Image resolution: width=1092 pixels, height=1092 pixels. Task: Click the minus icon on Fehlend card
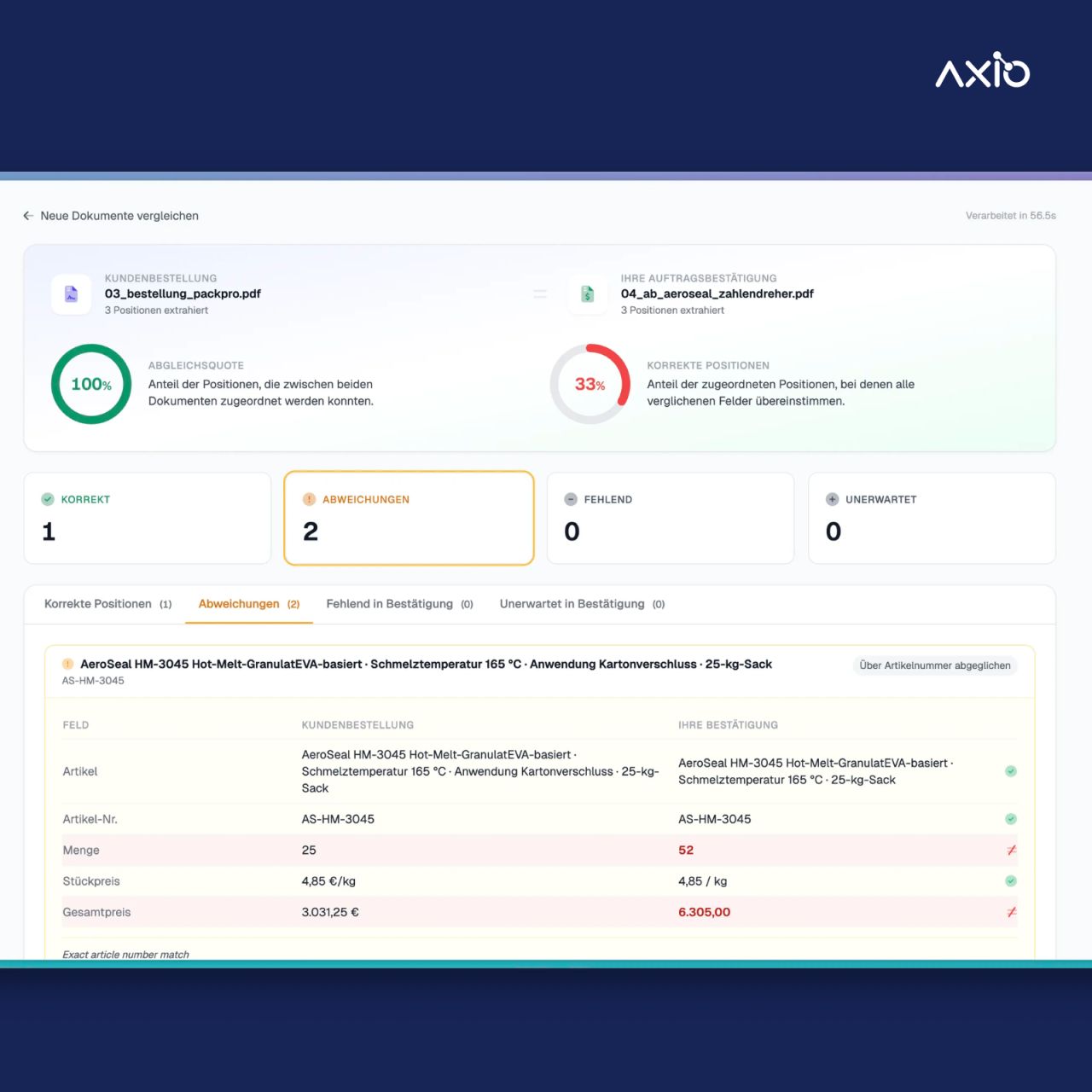(571, 499)
